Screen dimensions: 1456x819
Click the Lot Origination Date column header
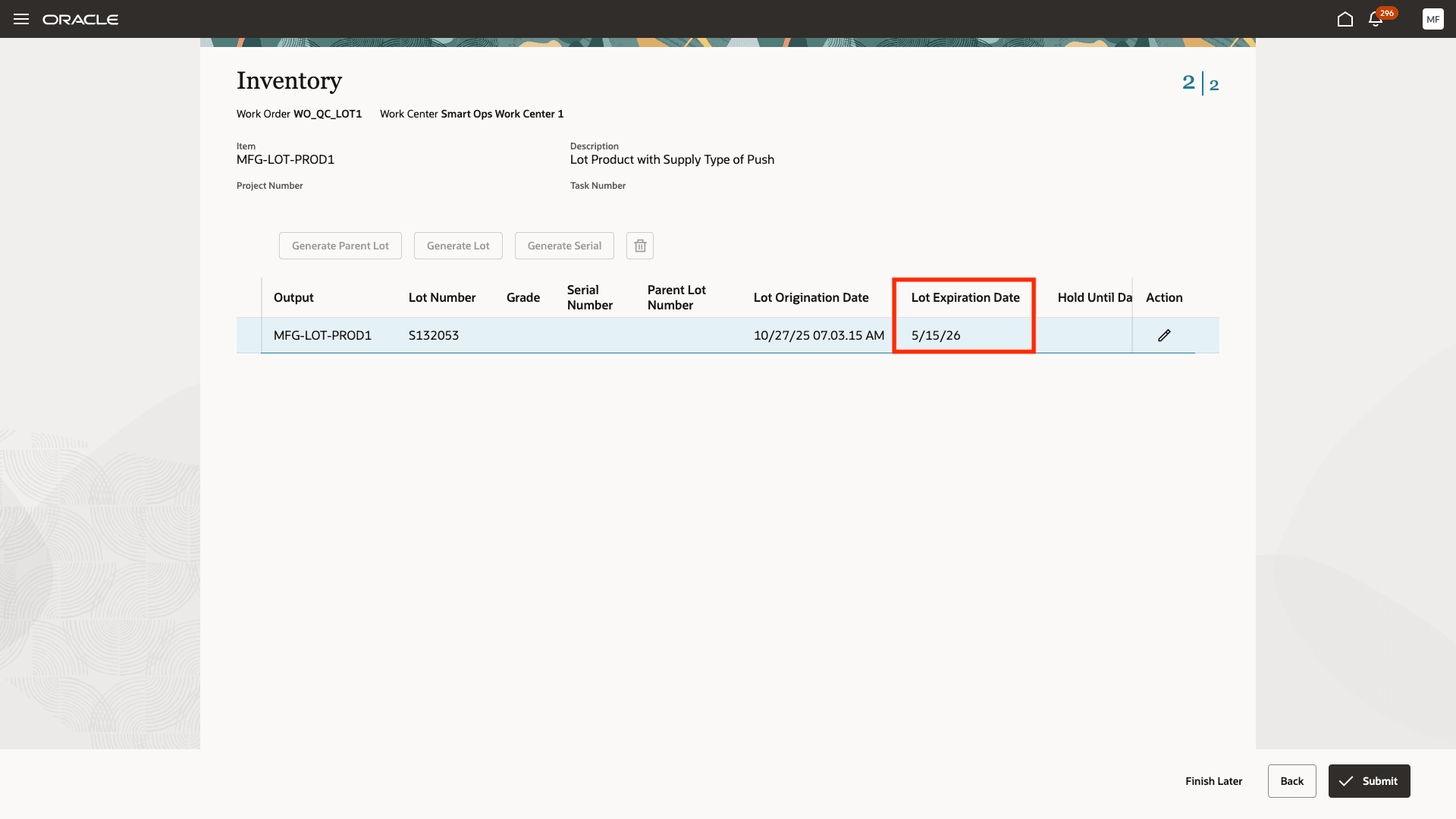(x=811, y=297)
